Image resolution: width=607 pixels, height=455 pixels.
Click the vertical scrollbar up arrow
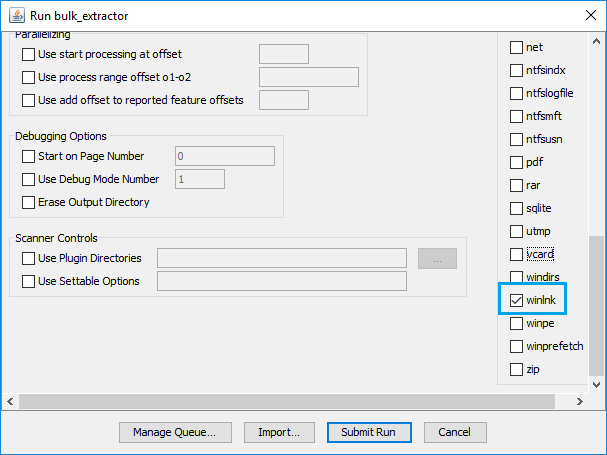coord(597,41)
